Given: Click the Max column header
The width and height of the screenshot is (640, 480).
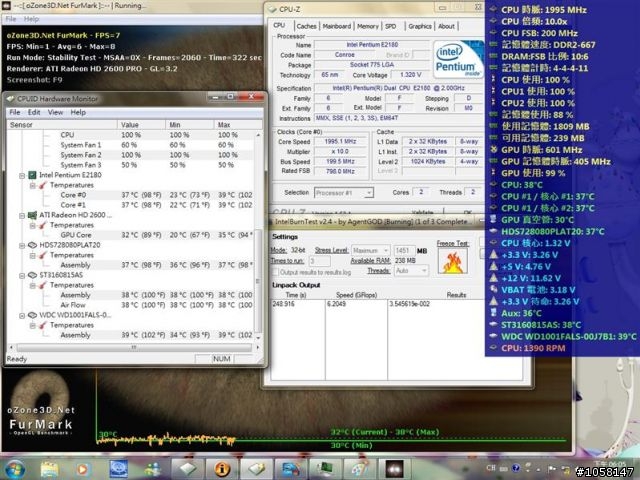Looking at the screenshot, I should (x=238, y=125).
